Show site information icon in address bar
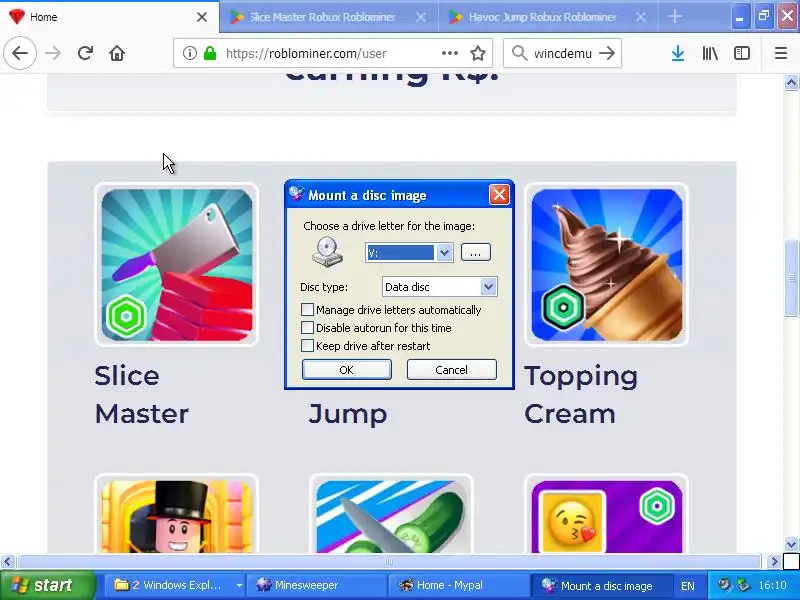This screenshot has width=800, height=600. pos(189,53)
